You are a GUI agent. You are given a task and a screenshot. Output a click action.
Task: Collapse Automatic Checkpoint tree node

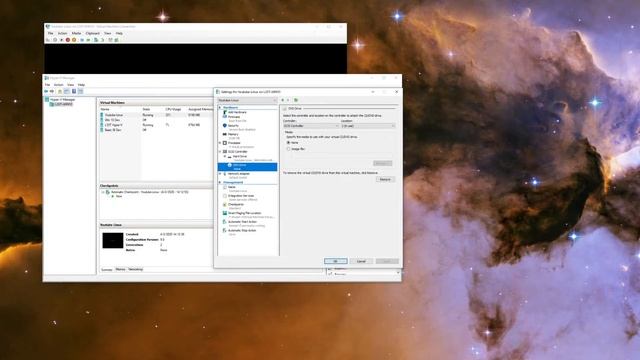tap(103, 192)
